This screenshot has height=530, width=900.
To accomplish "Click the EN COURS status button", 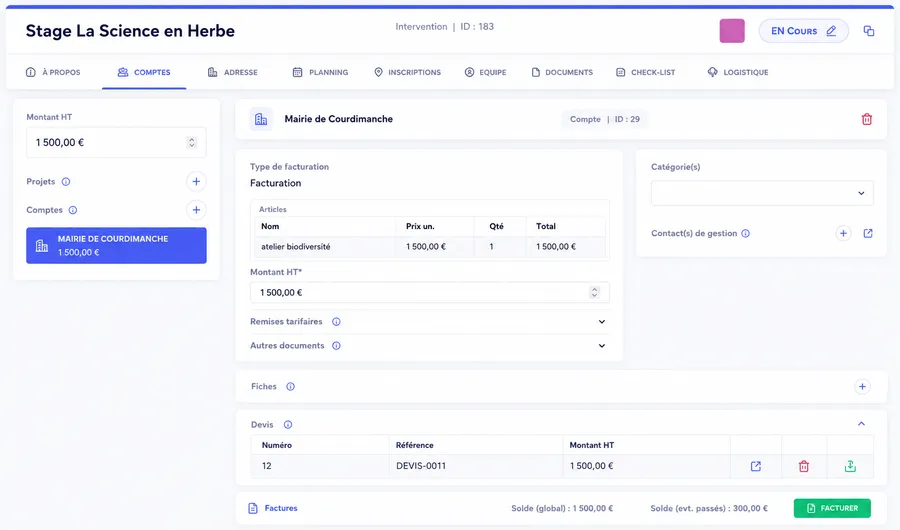I will (x=803, y=31).
